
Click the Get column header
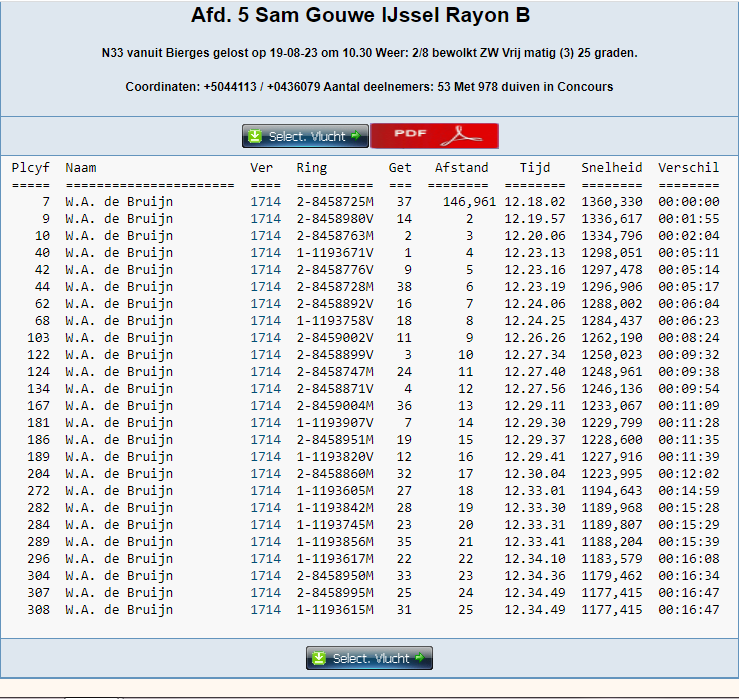pyautogui.click(x=400, y=168)
